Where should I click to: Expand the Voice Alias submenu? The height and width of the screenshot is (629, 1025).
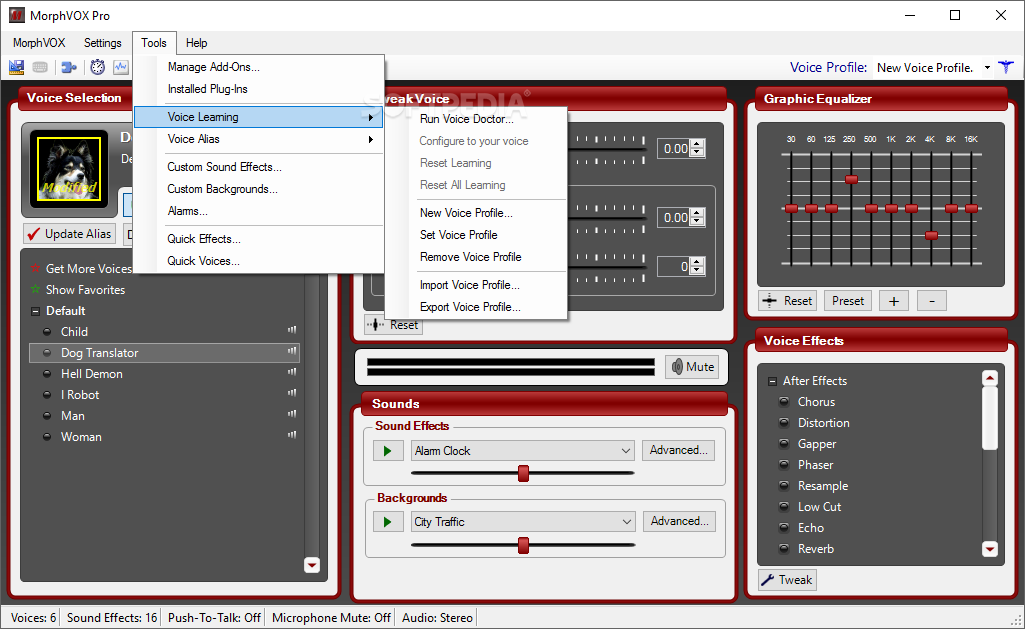click(x=259, y=139)
